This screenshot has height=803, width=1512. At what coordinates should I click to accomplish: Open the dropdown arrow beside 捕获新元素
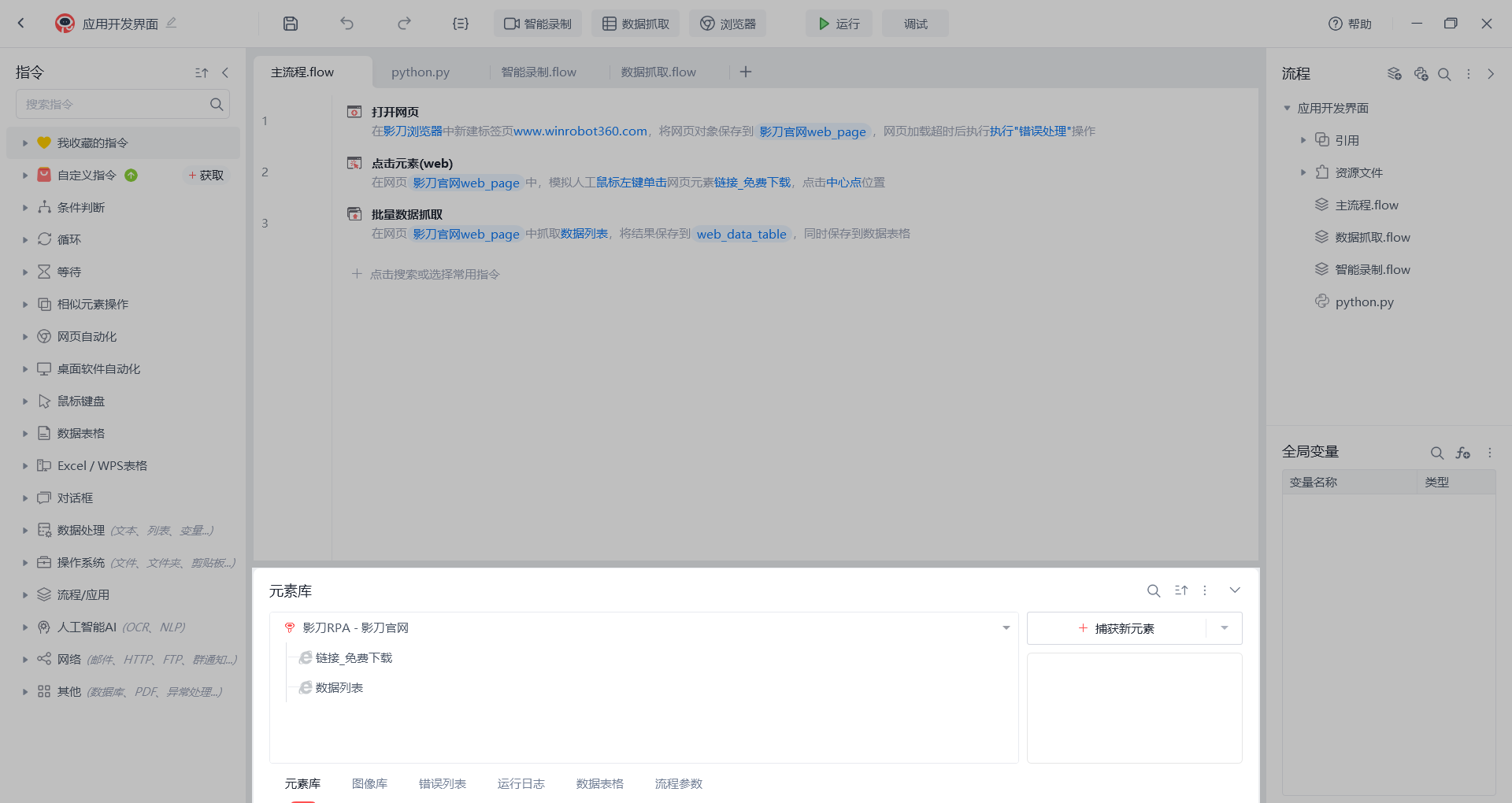tap(1224, 628)
